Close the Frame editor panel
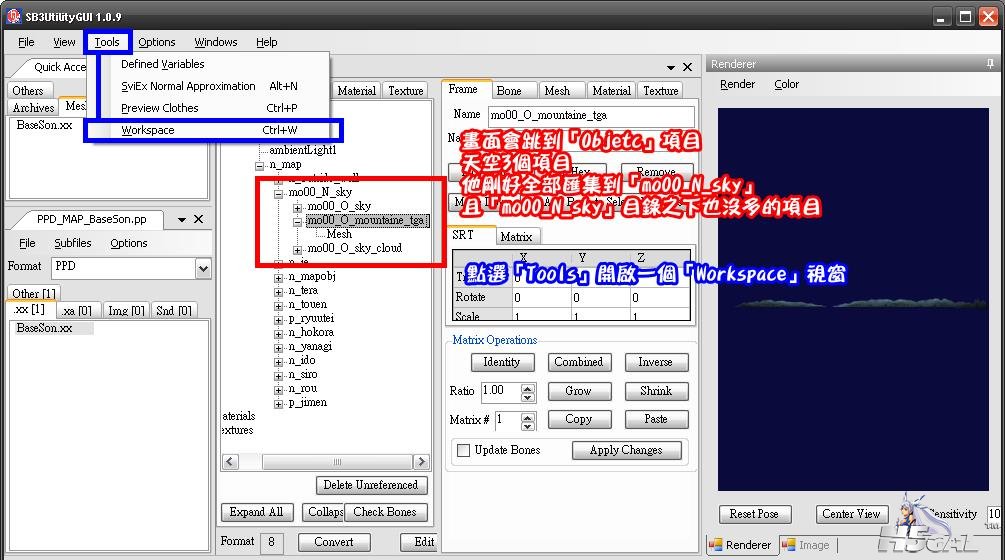 pyautogui.click(x=687, y=67)
